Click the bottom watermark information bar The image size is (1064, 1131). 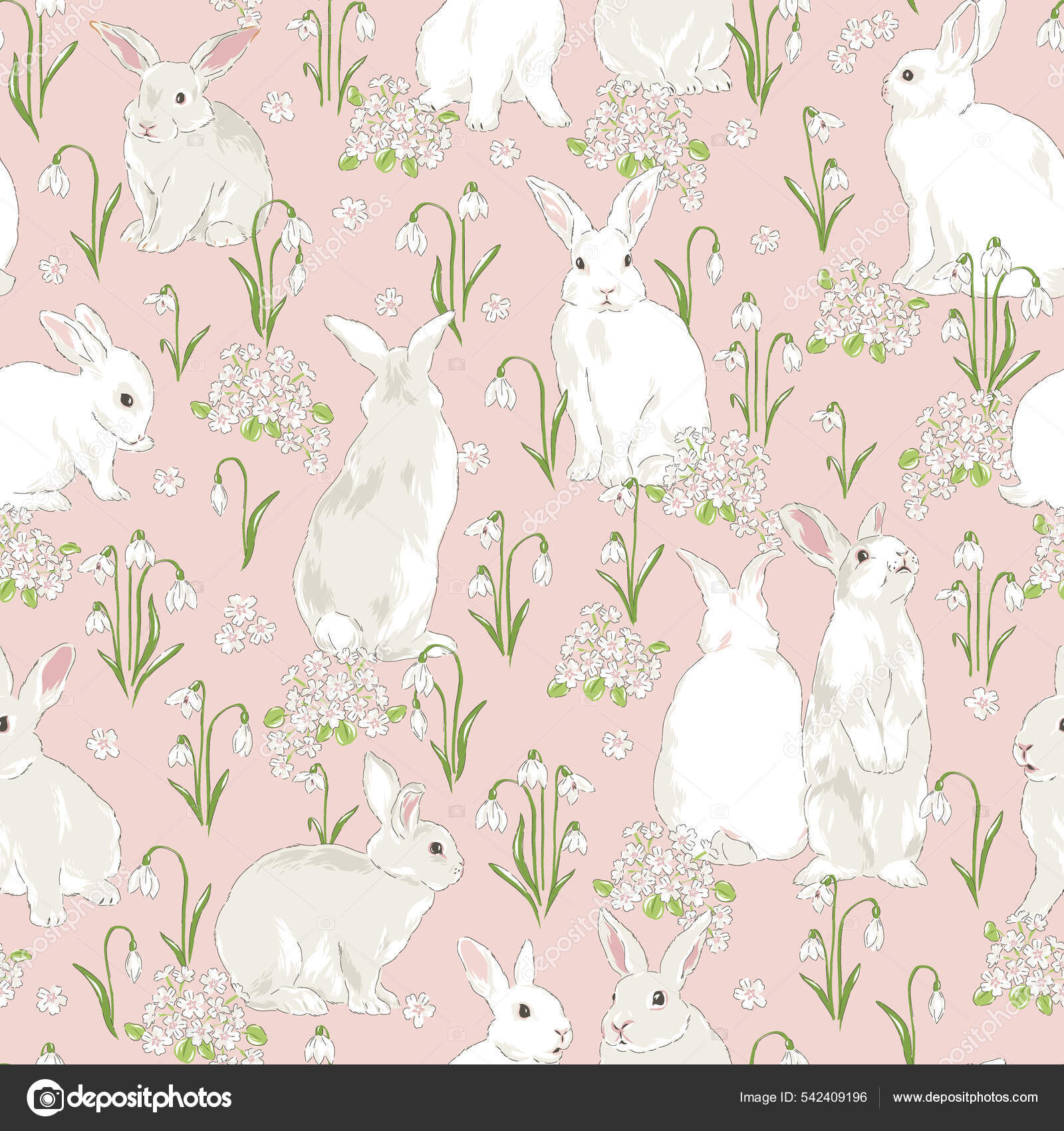tap(532, 1096)
